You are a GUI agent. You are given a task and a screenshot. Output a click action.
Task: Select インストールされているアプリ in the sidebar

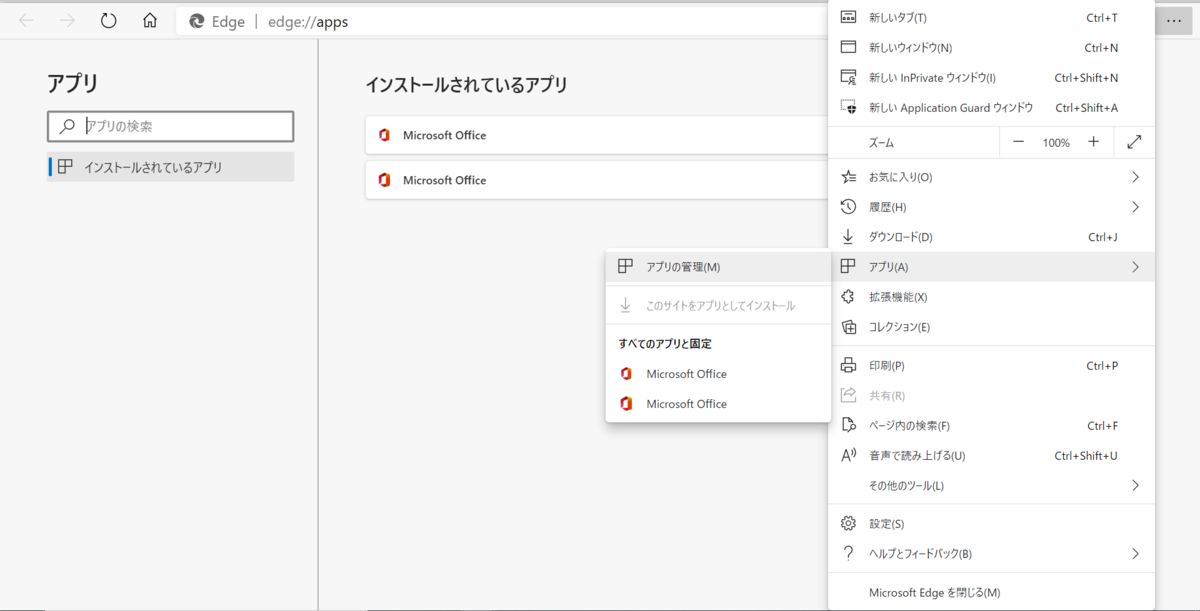pos(171,167)
